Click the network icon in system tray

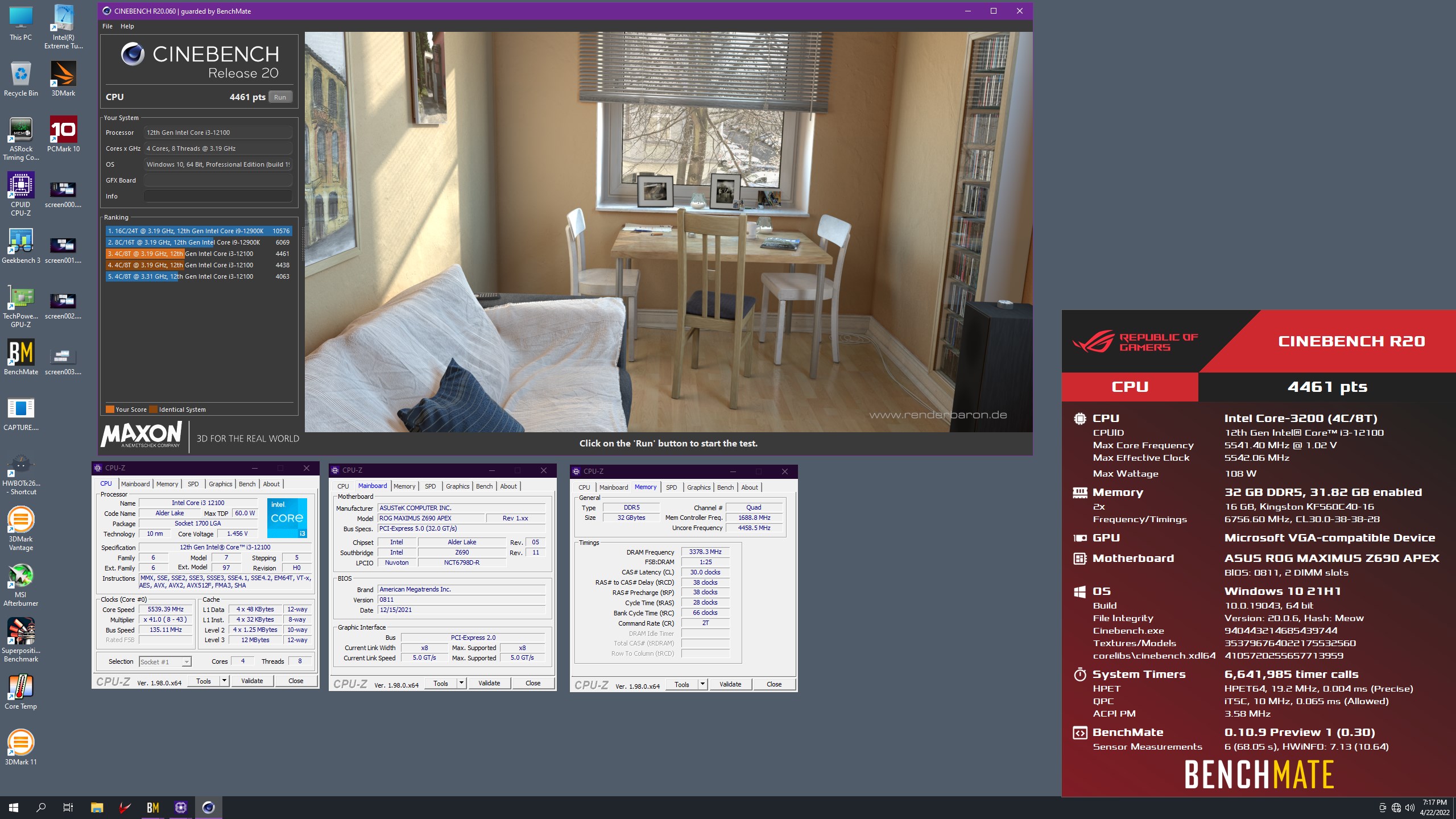(1396, 808)
